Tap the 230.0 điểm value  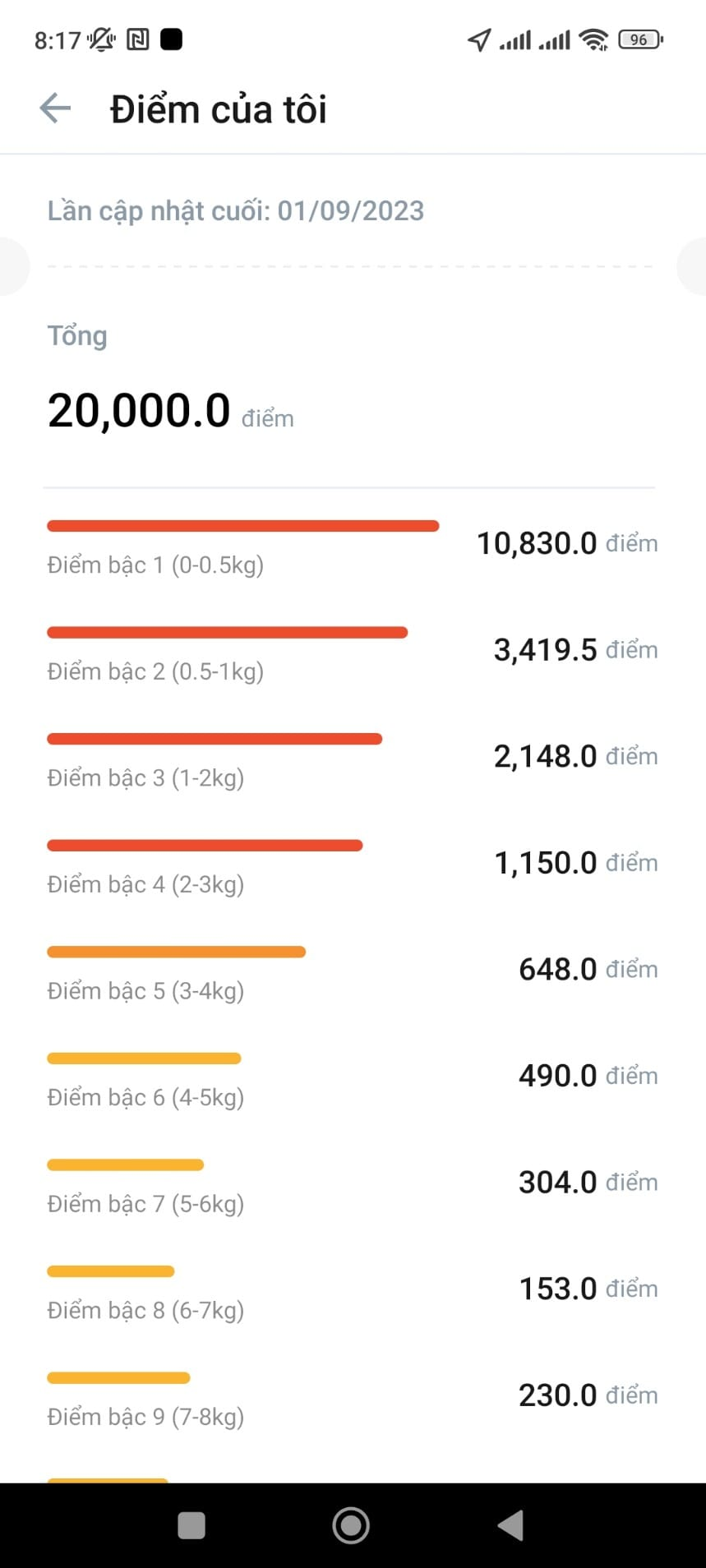coord(587,1395)
